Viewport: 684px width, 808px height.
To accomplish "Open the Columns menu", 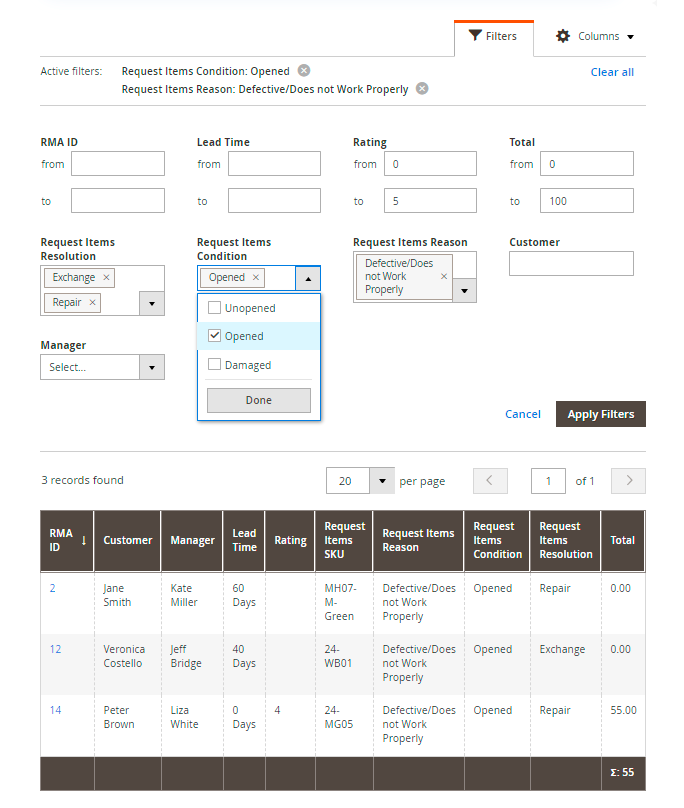I will pos(594,37).
